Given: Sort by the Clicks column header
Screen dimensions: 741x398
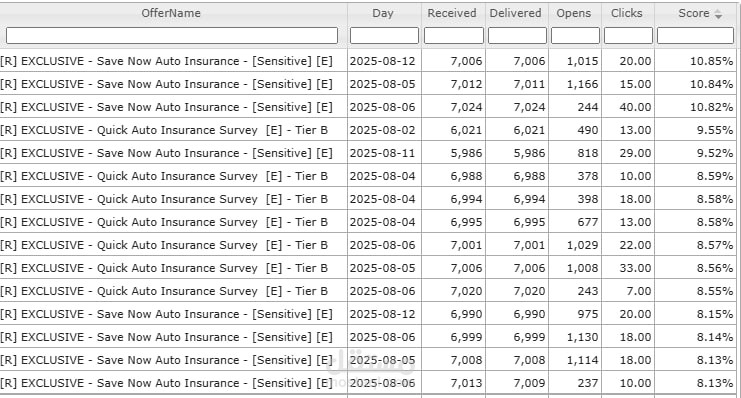Looking at the screenshot, I should coord(627,13).
